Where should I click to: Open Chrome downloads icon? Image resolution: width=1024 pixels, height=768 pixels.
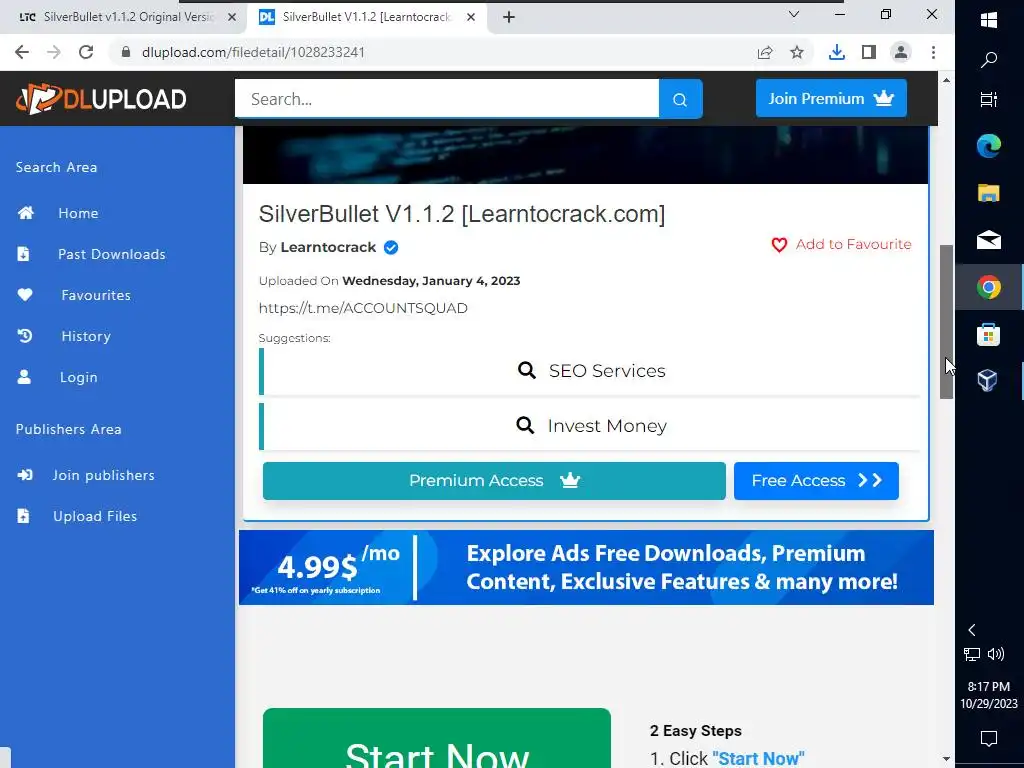point(837,52)
